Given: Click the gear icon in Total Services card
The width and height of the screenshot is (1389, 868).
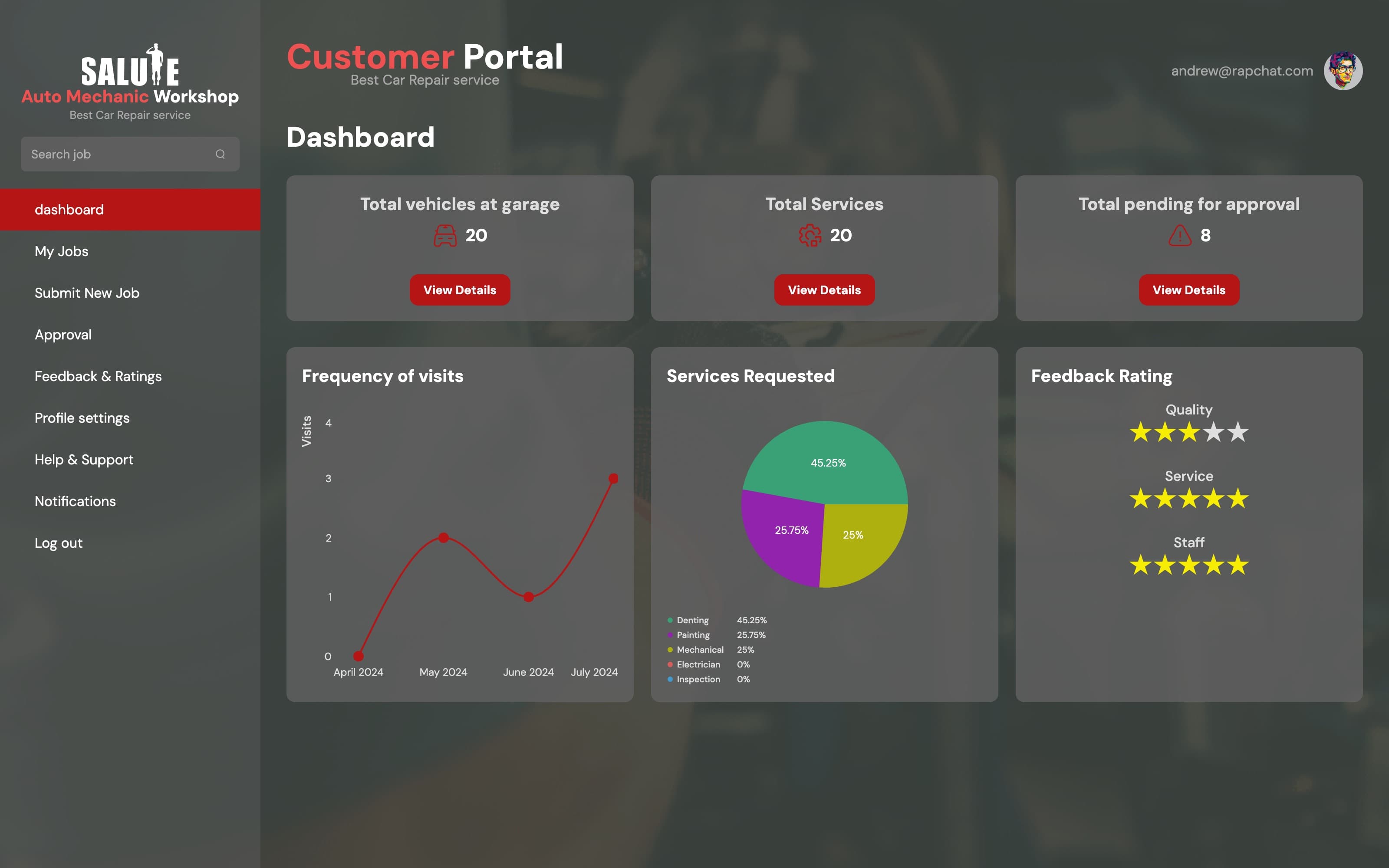Looking at the screenshot, I should (x=810, y=235).
